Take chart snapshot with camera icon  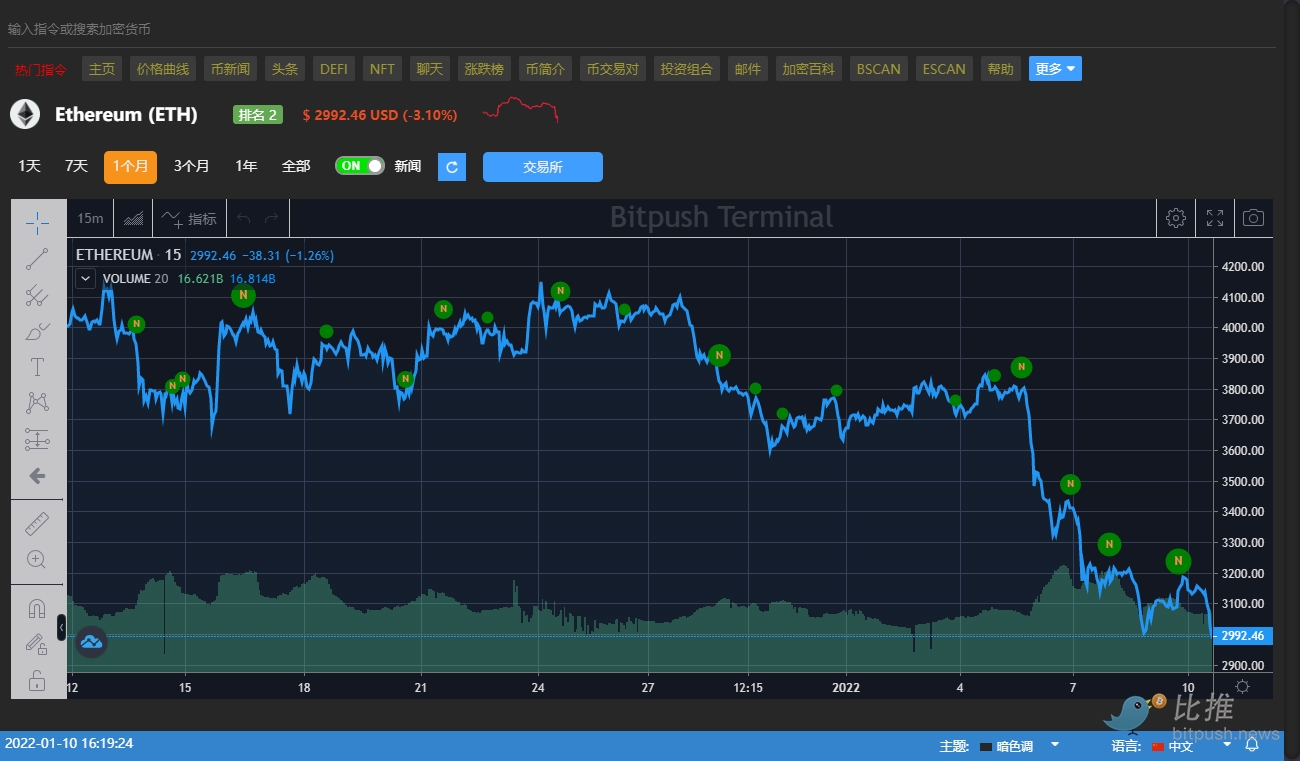click(1253, 218)
